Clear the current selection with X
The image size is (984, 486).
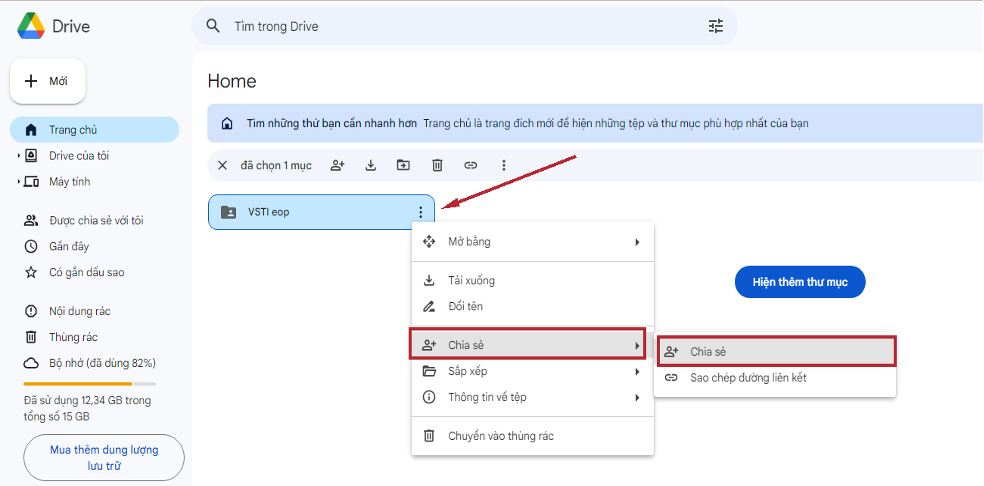[x=222, y=165]
